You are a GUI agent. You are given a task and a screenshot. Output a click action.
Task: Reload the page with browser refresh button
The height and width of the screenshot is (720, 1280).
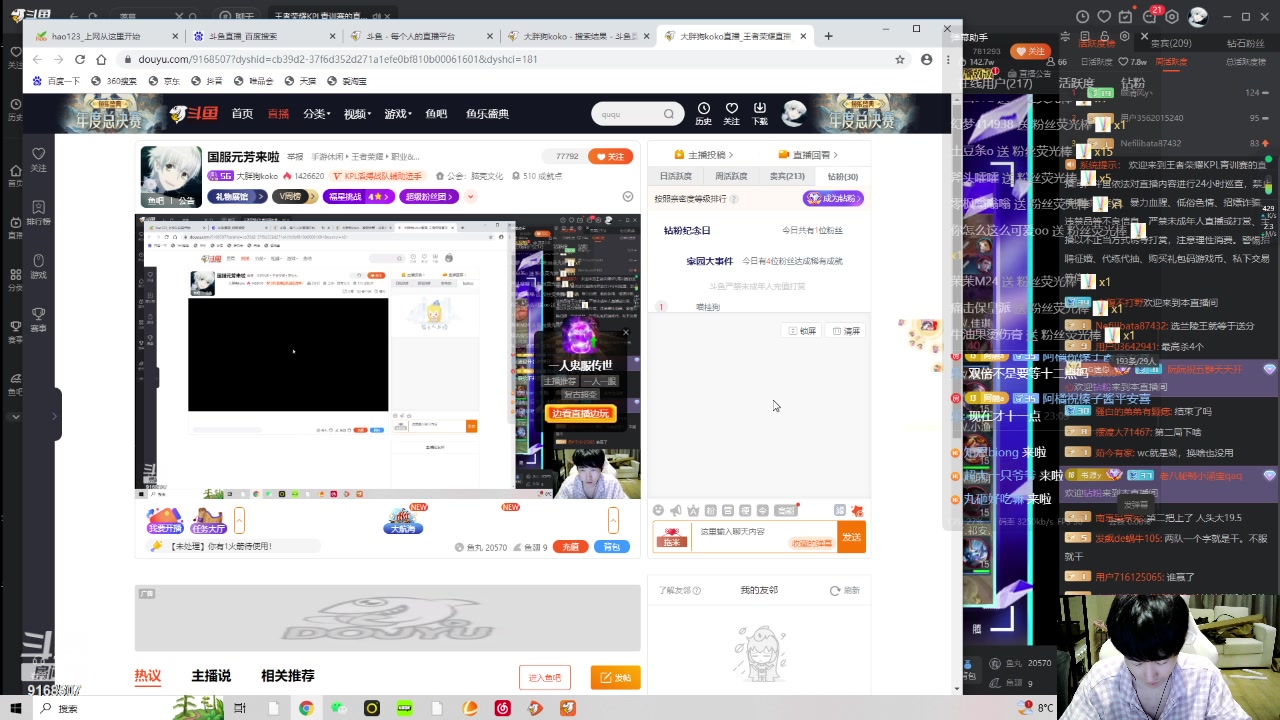(82, 60)
